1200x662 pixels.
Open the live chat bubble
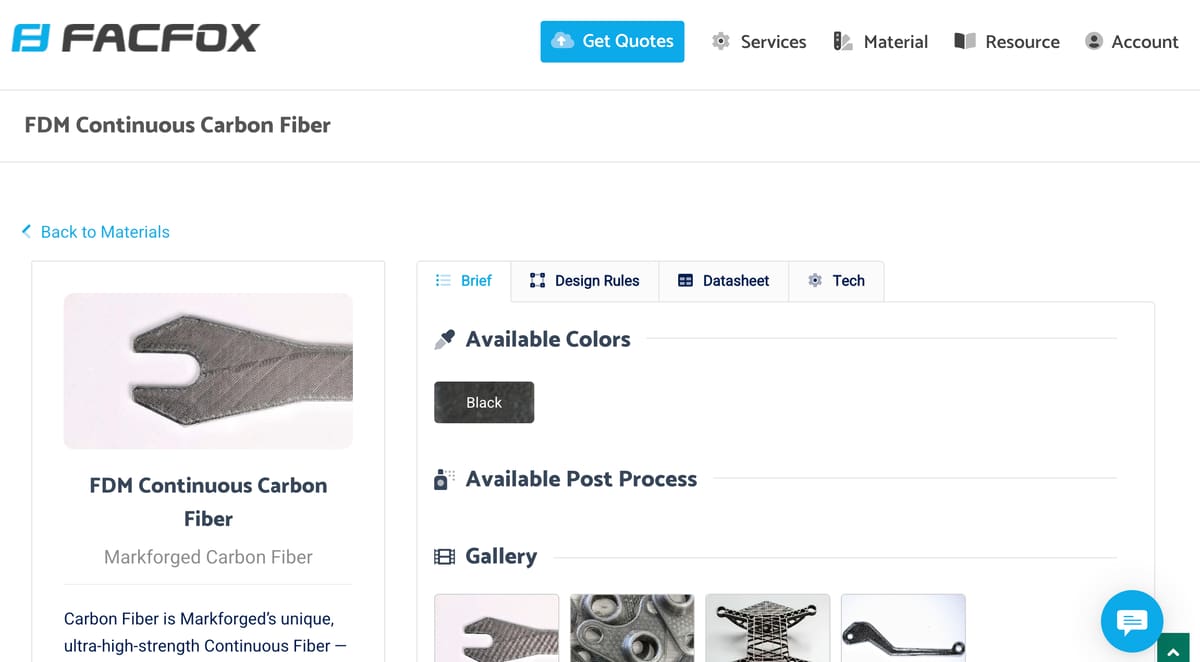pos(1131,622)
